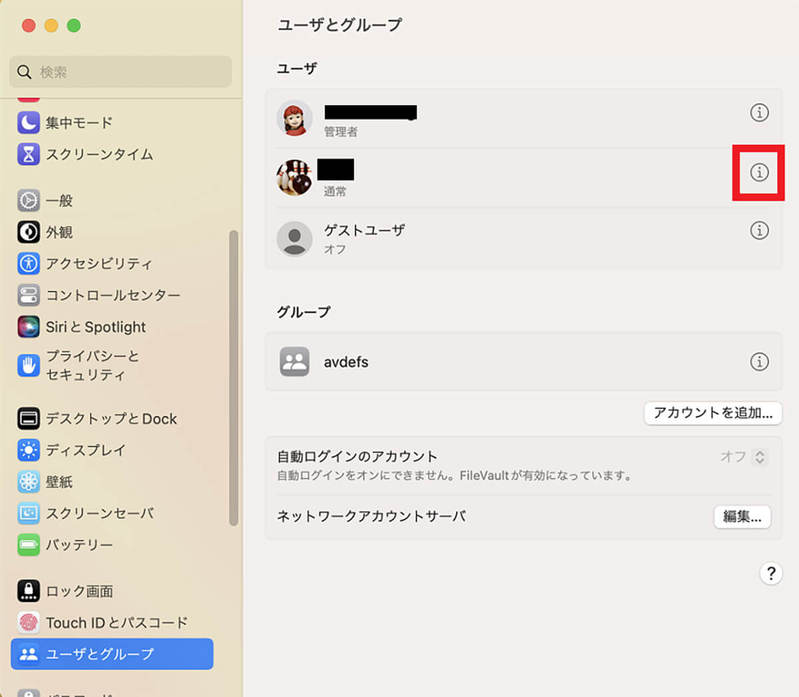Click the アクセシビリティ label in the sidebar

(99, 264)
